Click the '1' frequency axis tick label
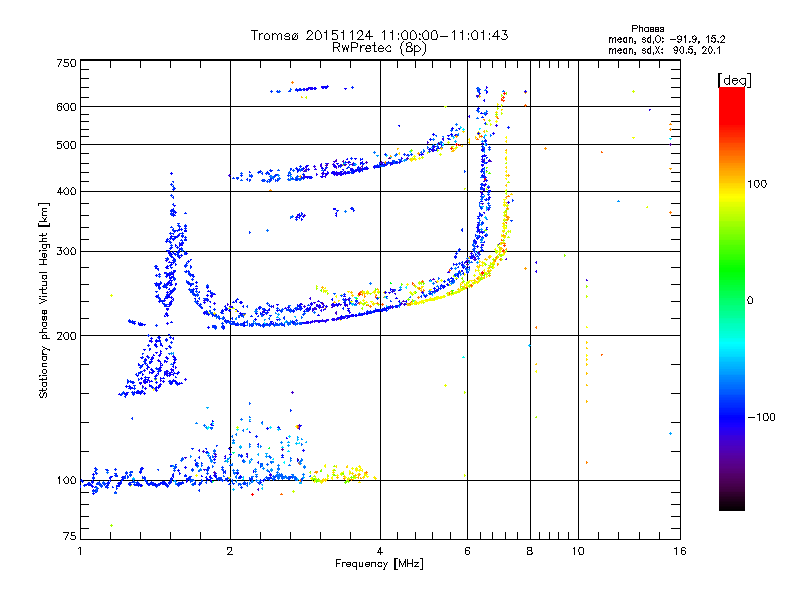 80,551
